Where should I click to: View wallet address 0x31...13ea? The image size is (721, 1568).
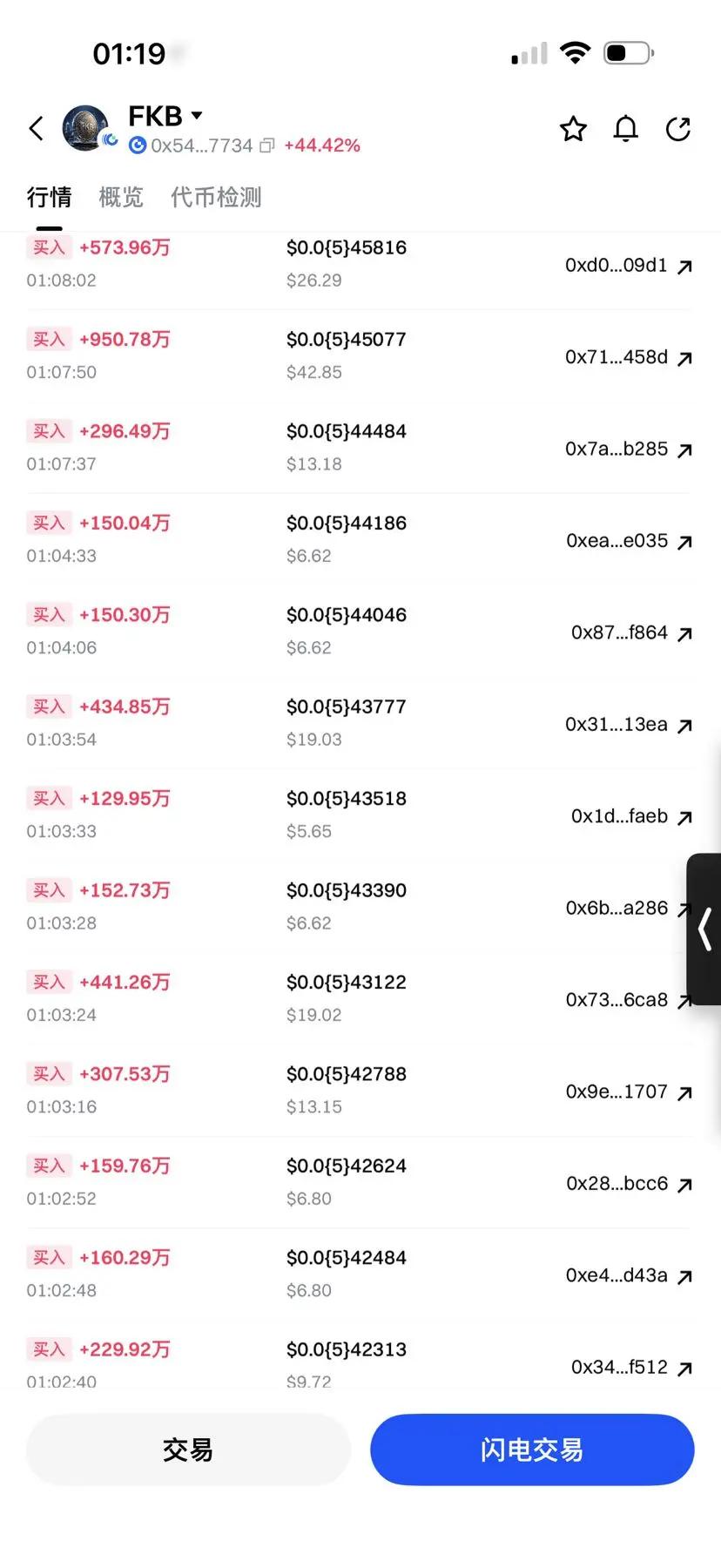pyautogui.click(x=617, y=724)
